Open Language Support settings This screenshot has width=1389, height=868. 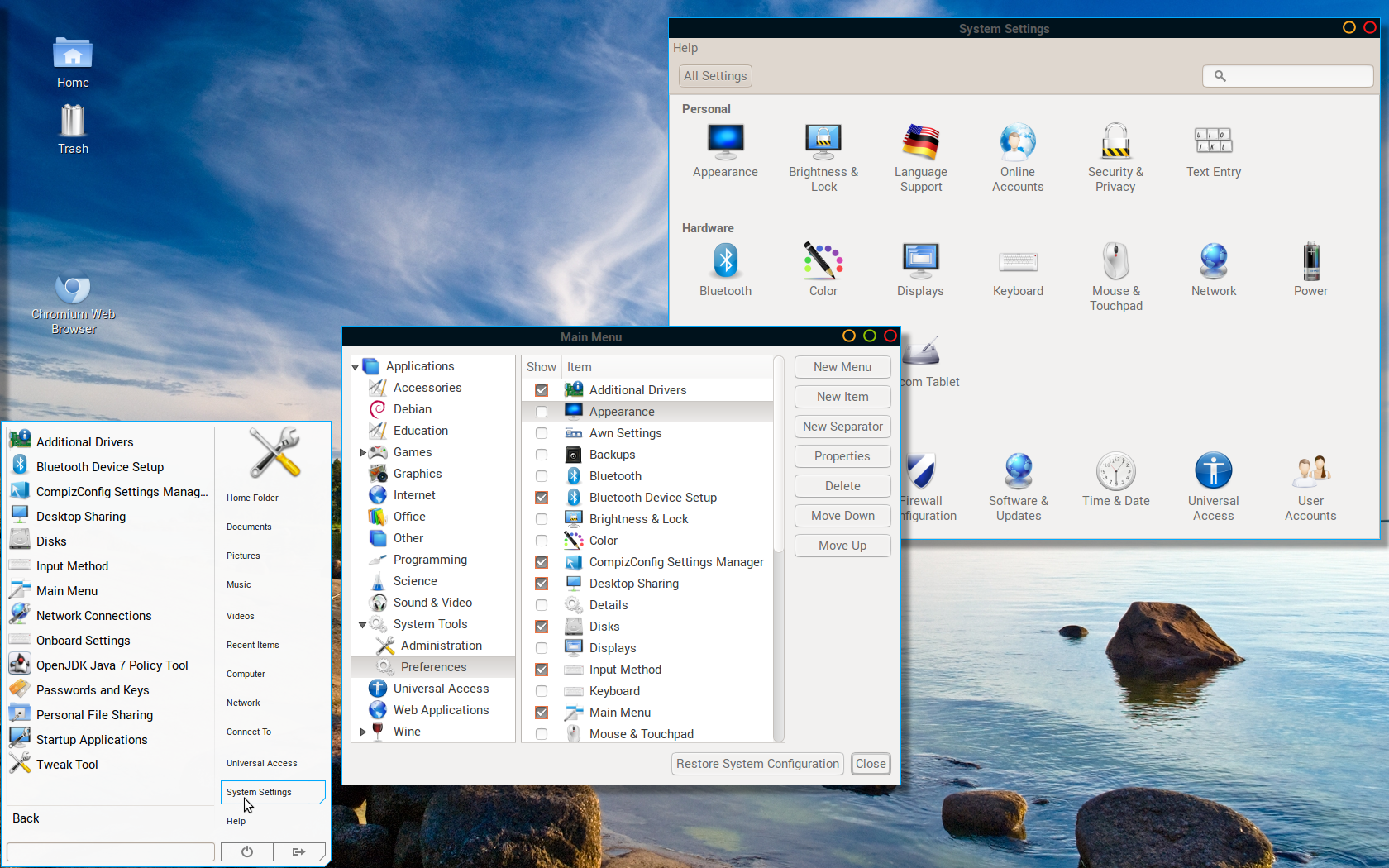coord(920,157)
